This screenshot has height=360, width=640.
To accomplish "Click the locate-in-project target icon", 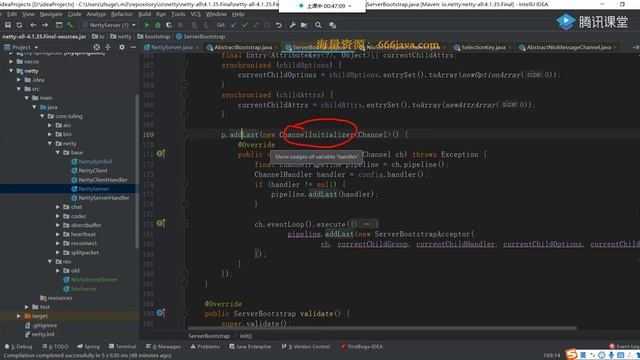I will click(97, 47).
